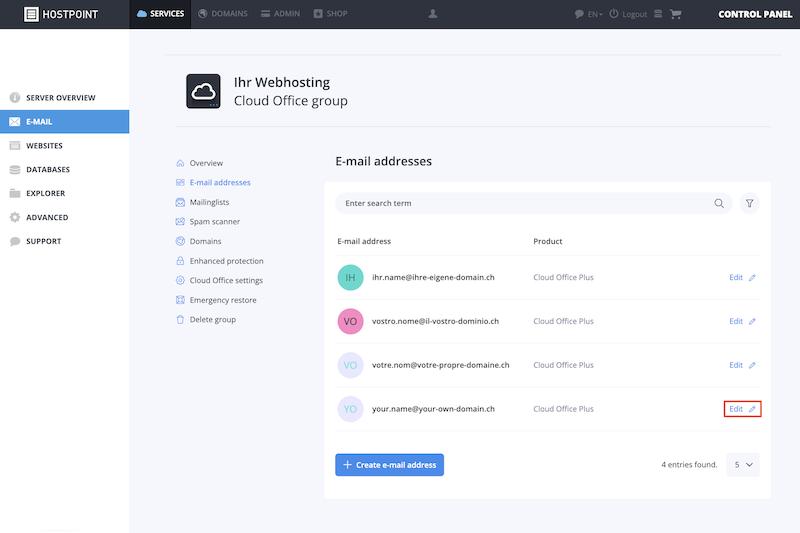The width and height of the screenshot is (800, 533).
Task: Select Server Overview in sidebar
Action: click(64, 97)
